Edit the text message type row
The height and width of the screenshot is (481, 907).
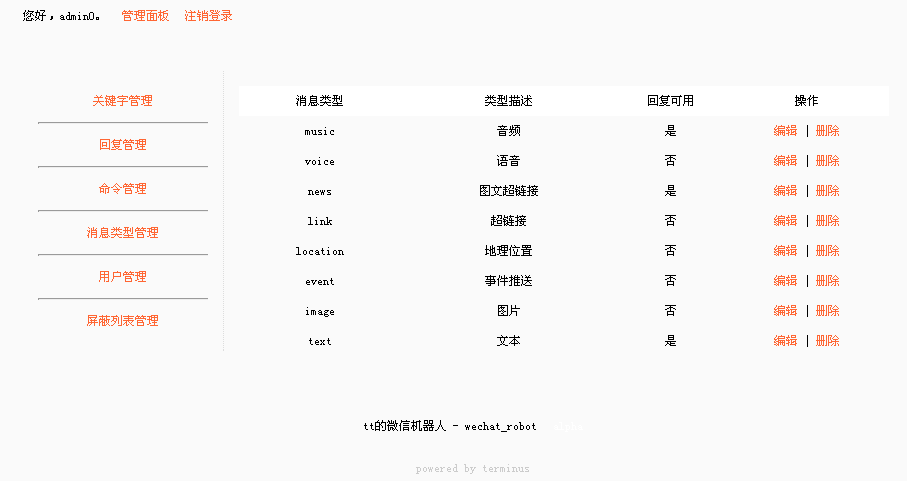(x=785, y=341)
